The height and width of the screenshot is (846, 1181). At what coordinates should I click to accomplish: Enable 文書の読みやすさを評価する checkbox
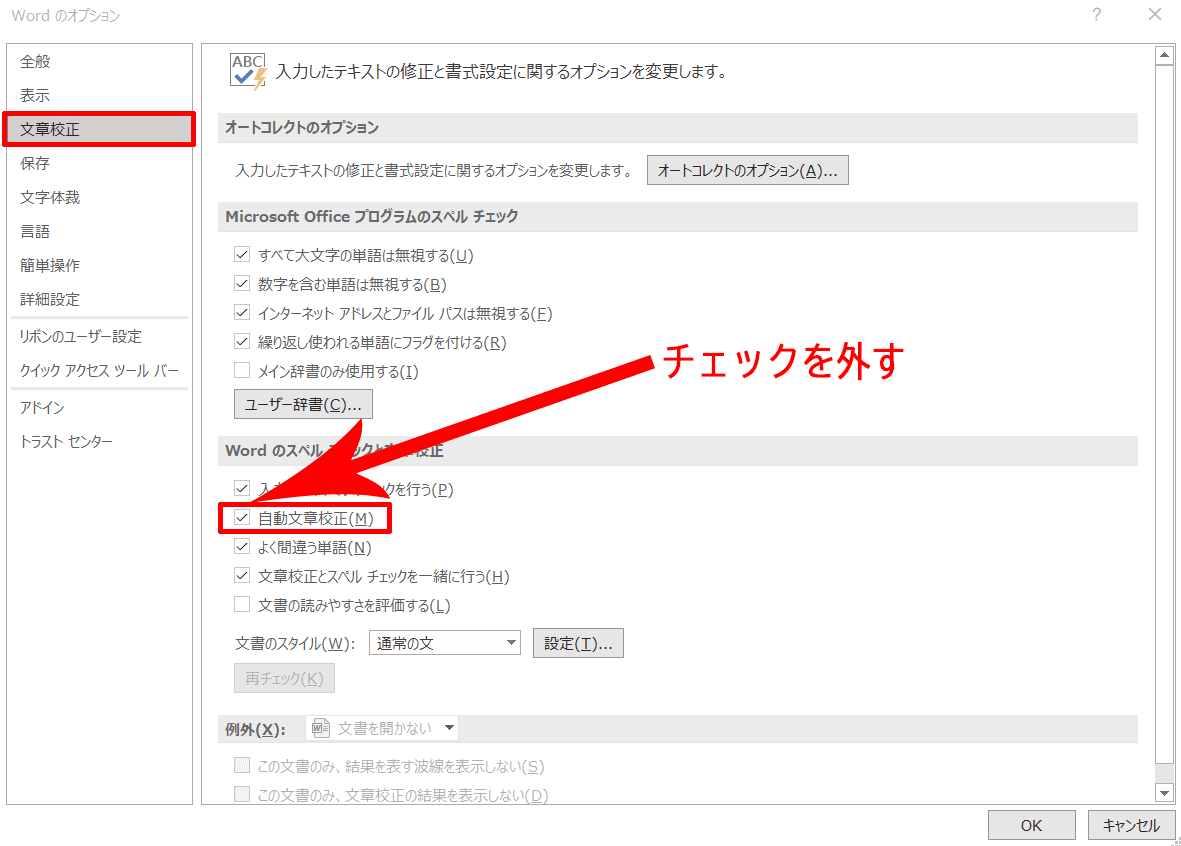pyautogui.click(x=242, y=605)
